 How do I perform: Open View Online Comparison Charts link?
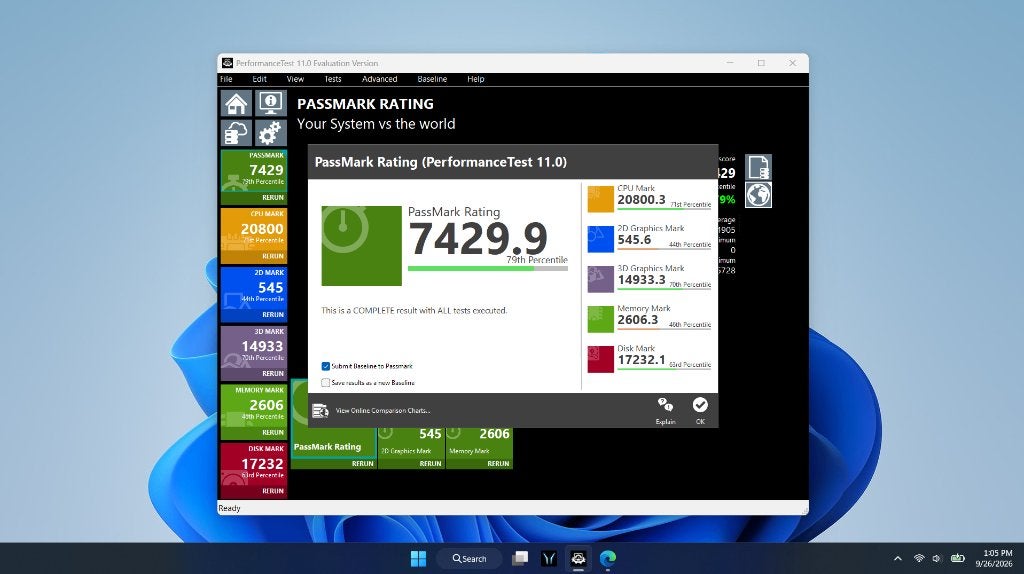tap(383, 411)
